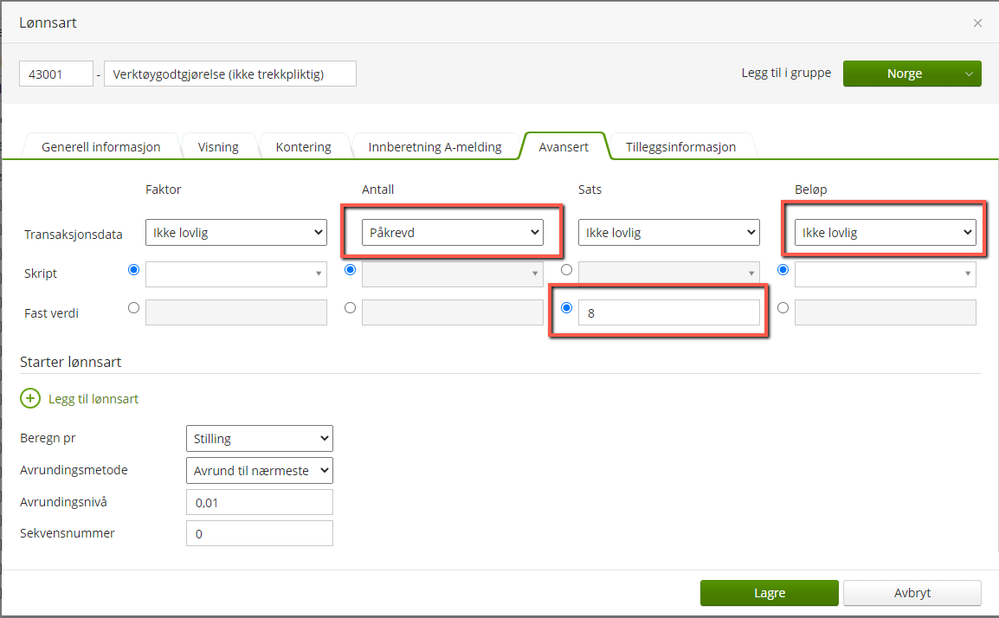Image resolution: width=999 pixels, height=618 pixels.
Task: Click the Legg til lønnsart link
Action: pyautogui.click(x=93, y=399)
